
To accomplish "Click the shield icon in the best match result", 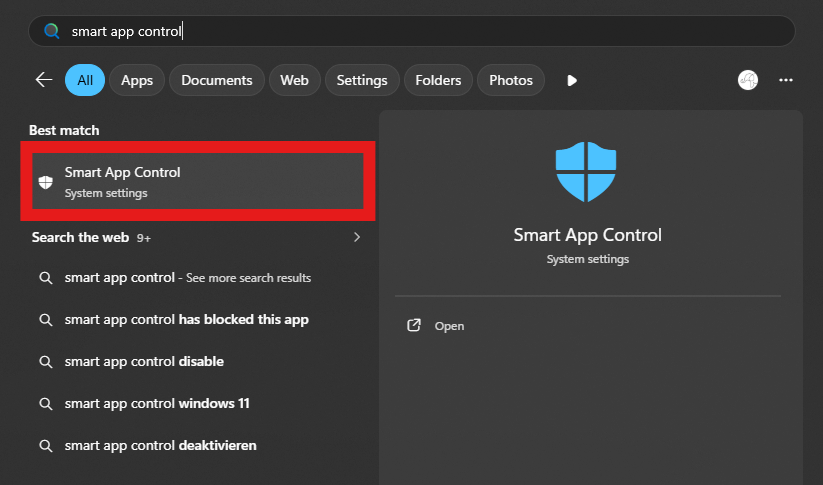I will (45, 182).
